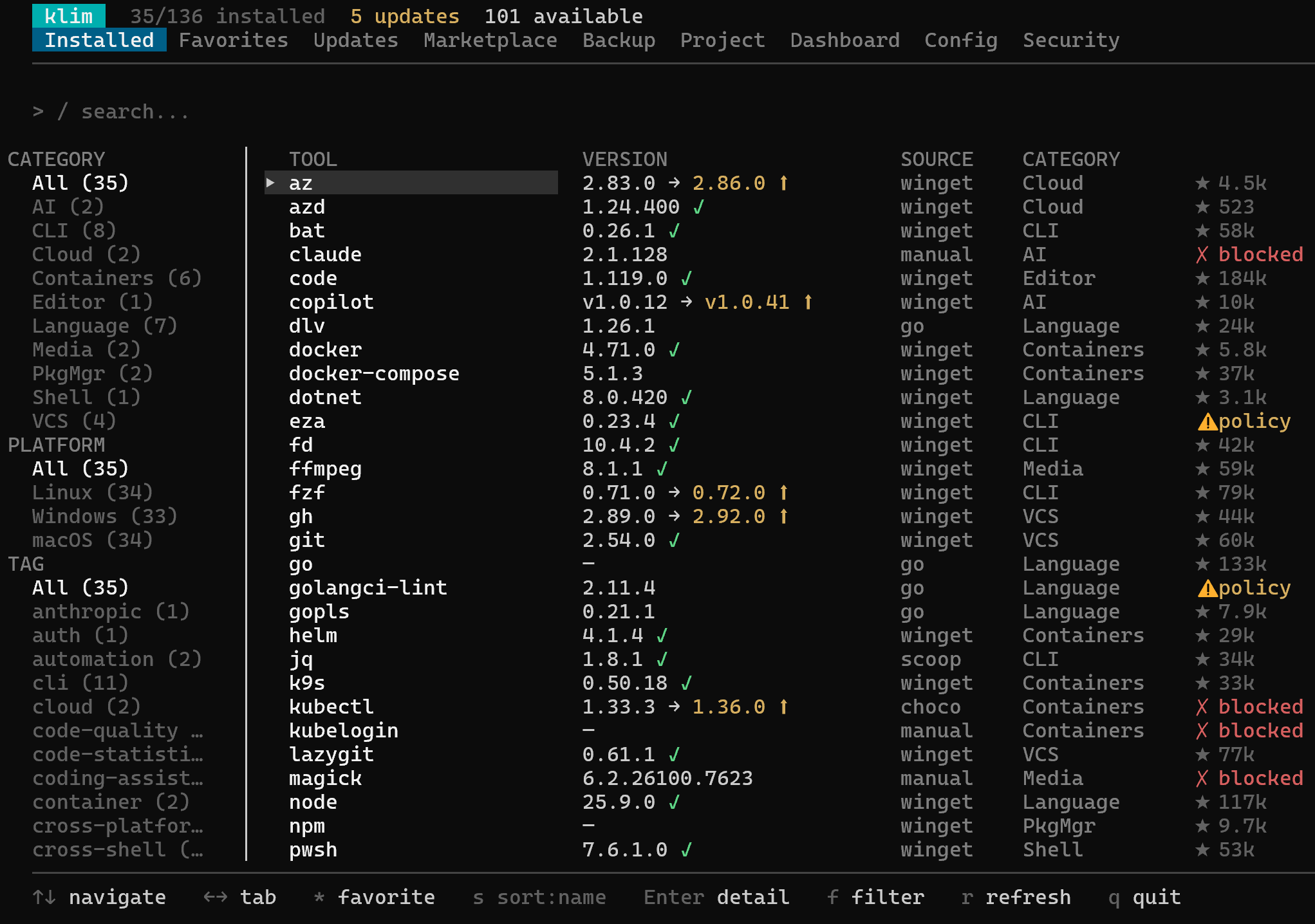Click the 101 available indicator
This screenshot has height=924, width=1315.
563,17
